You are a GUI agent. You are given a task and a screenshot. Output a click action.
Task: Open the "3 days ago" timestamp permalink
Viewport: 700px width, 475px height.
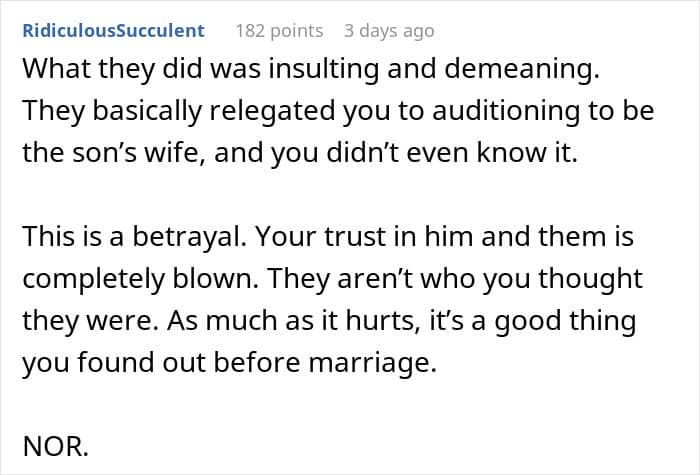(389, 30)
